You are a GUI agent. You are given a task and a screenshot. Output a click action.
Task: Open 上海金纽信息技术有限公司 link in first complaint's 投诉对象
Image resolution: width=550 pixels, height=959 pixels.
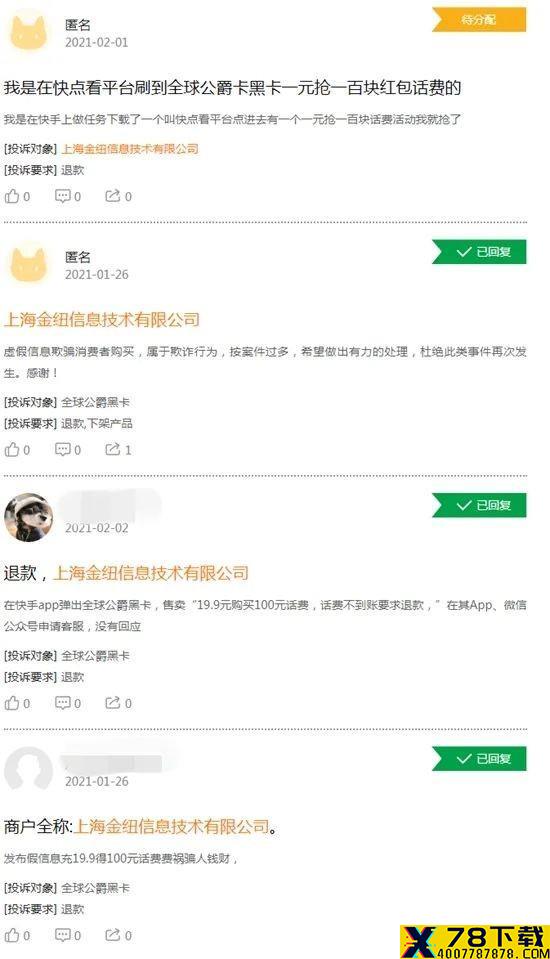130,149
